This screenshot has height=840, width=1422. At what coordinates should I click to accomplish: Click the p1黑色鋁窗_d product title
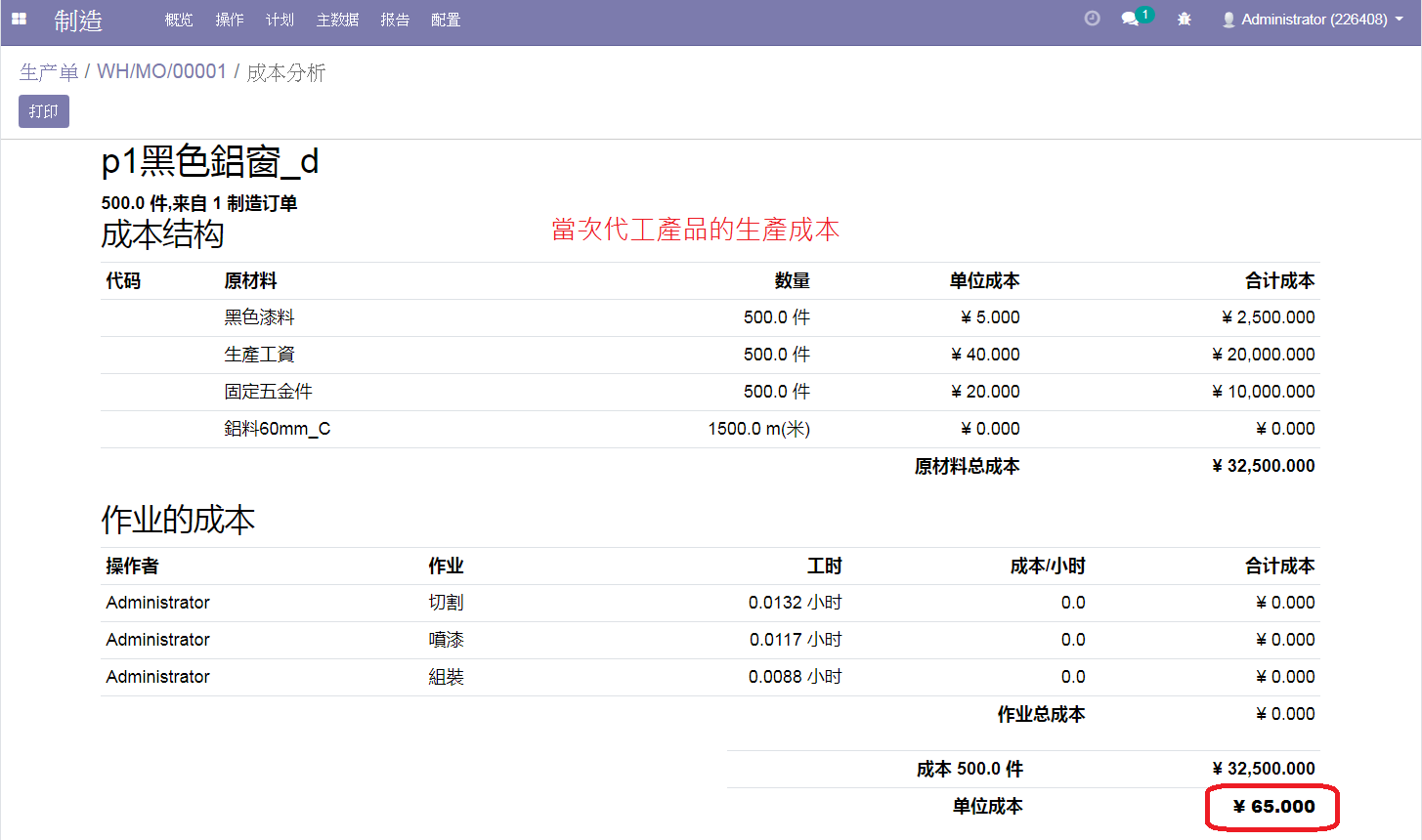pos(210,161)
